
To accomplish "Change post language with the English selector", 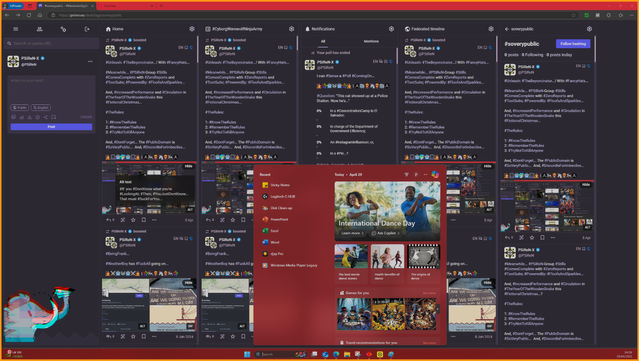I will pos(41,108).
